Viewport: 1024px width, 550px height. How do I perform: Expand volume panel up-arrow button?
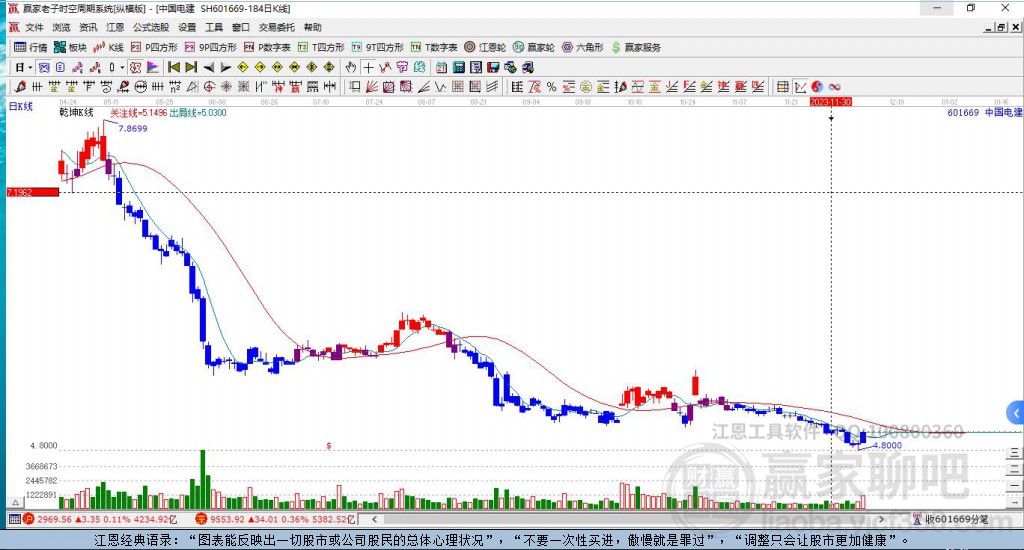point(16,503)
